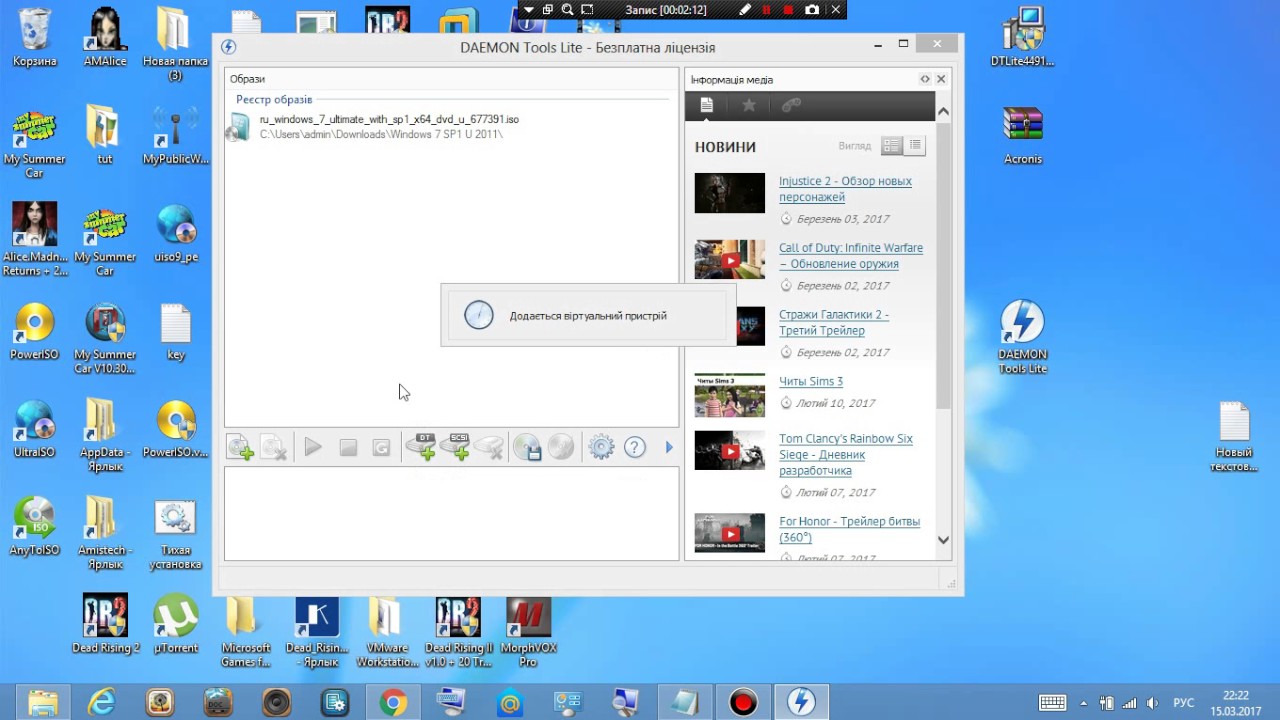Expand toolbar with blue arrow
Image resolution: width=1280 pixels, height=720 pixels.
tap(669, 447)
